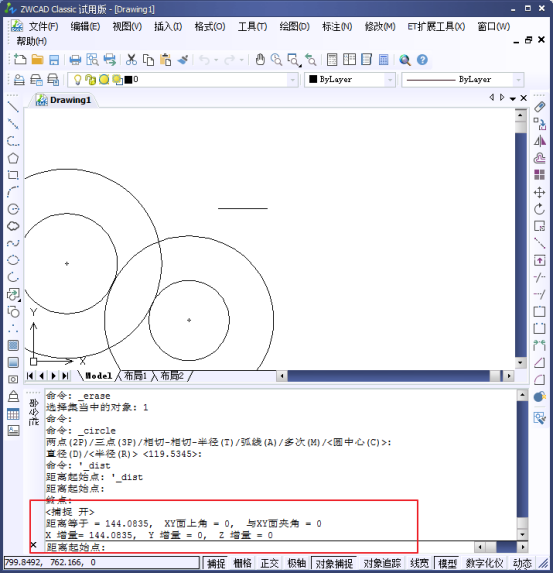
Task: Click the Print icon
Action: click(x=75, y=60)
